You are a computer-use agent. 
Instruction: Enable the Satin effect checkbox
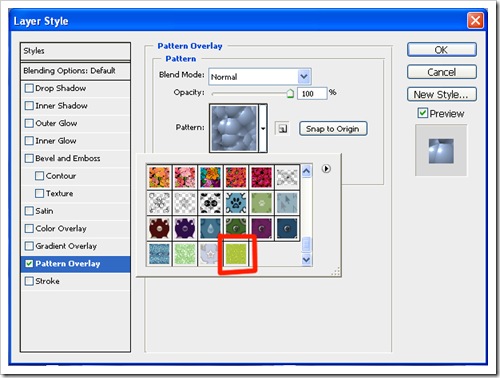pyautogui.click(x=29, y=211)
